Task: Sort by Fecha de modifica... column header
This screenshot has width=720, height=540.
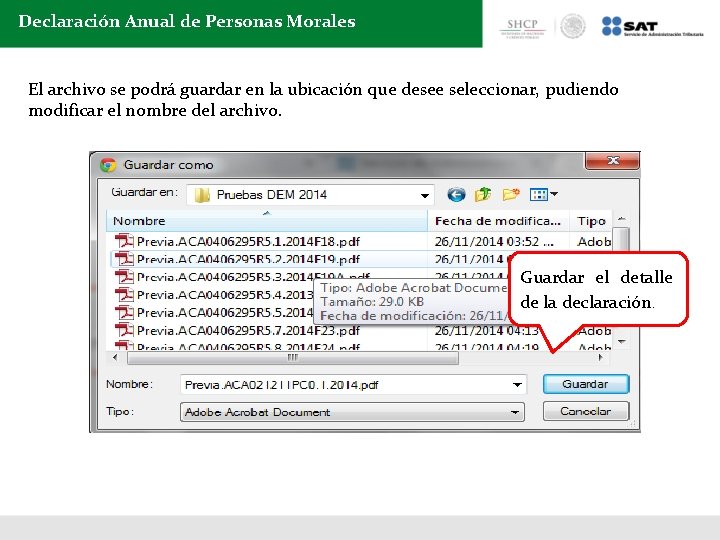Action: click(498, 221)
